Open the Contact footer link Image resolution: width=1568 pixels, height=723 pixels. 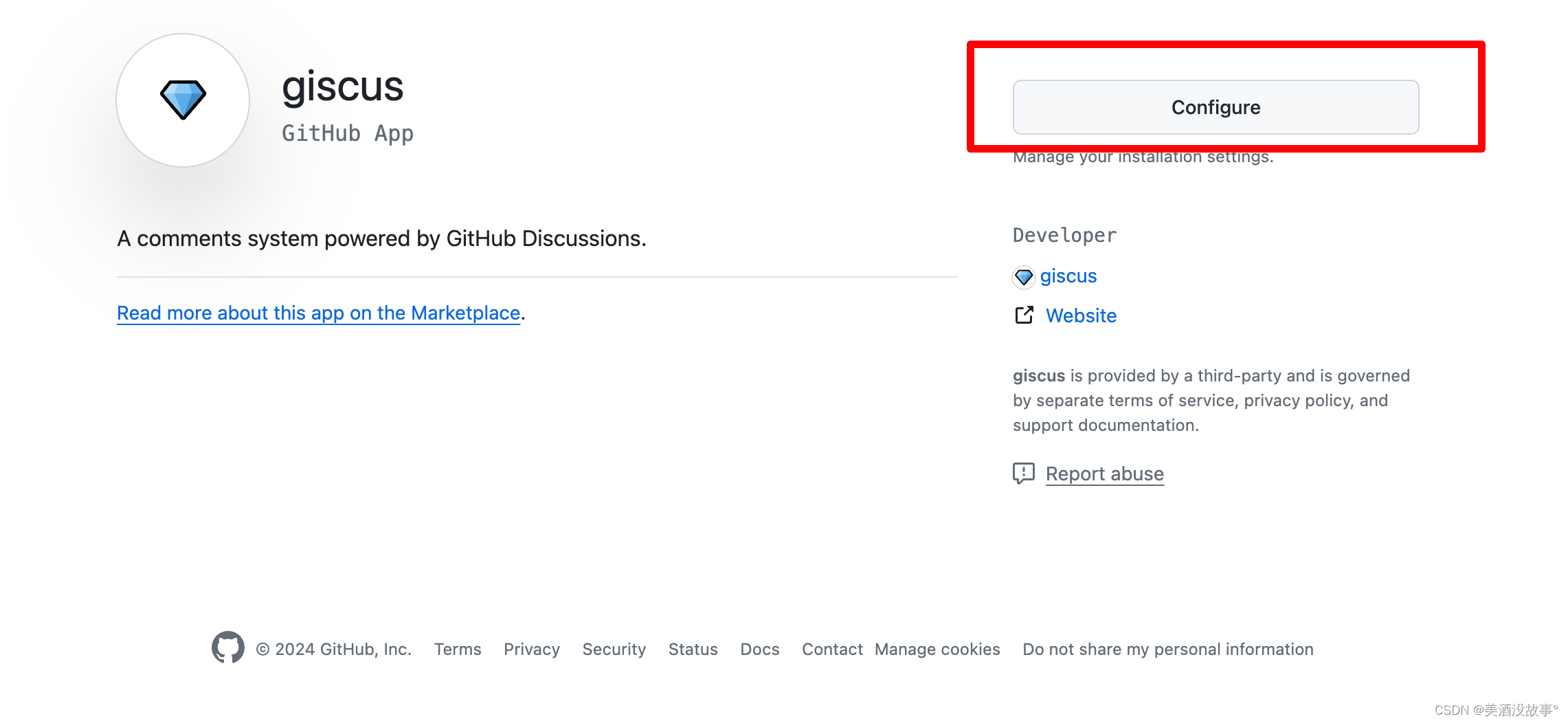pos(832,649)
